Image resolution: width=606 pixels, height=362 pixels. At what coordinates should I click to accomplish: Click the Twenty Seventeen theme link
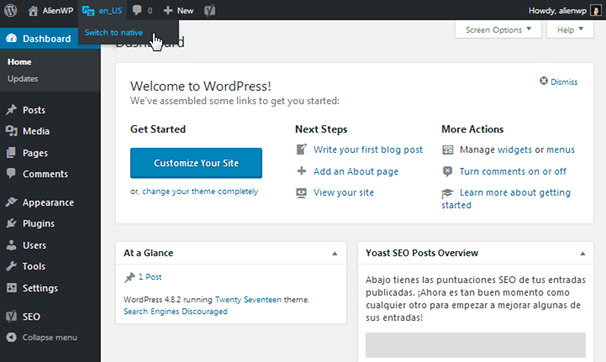pyautogui.click(x=248, y=299)
